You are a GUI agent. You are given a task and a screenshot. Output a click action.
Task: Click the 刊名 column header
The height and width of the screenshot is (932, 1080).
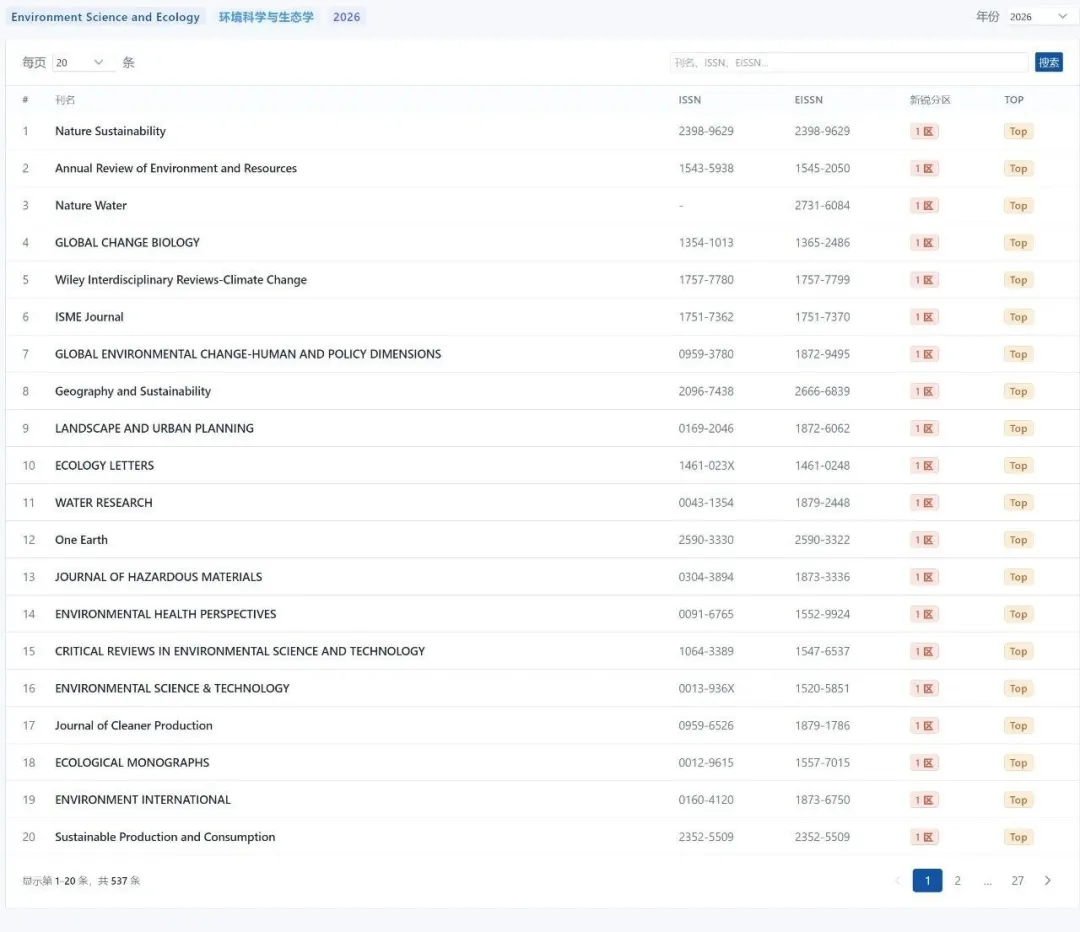coord(65,100)
